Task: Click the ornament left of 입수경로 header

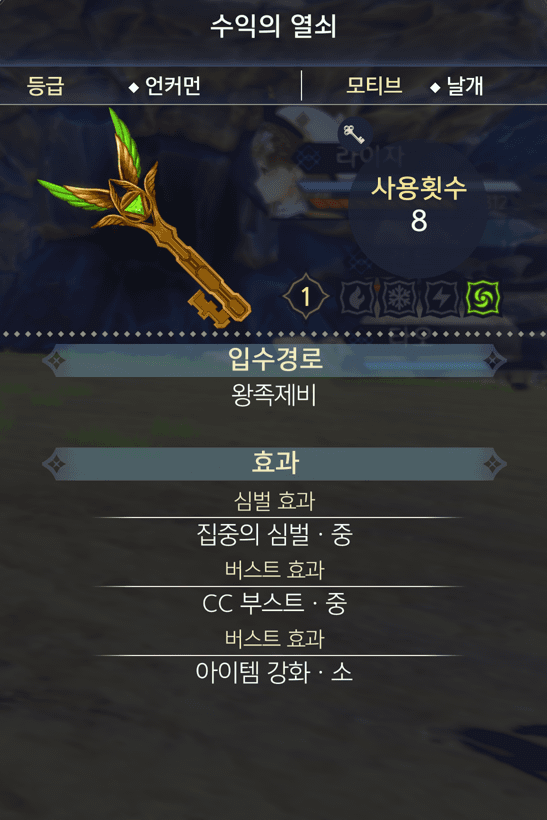Action: [56, 360]
